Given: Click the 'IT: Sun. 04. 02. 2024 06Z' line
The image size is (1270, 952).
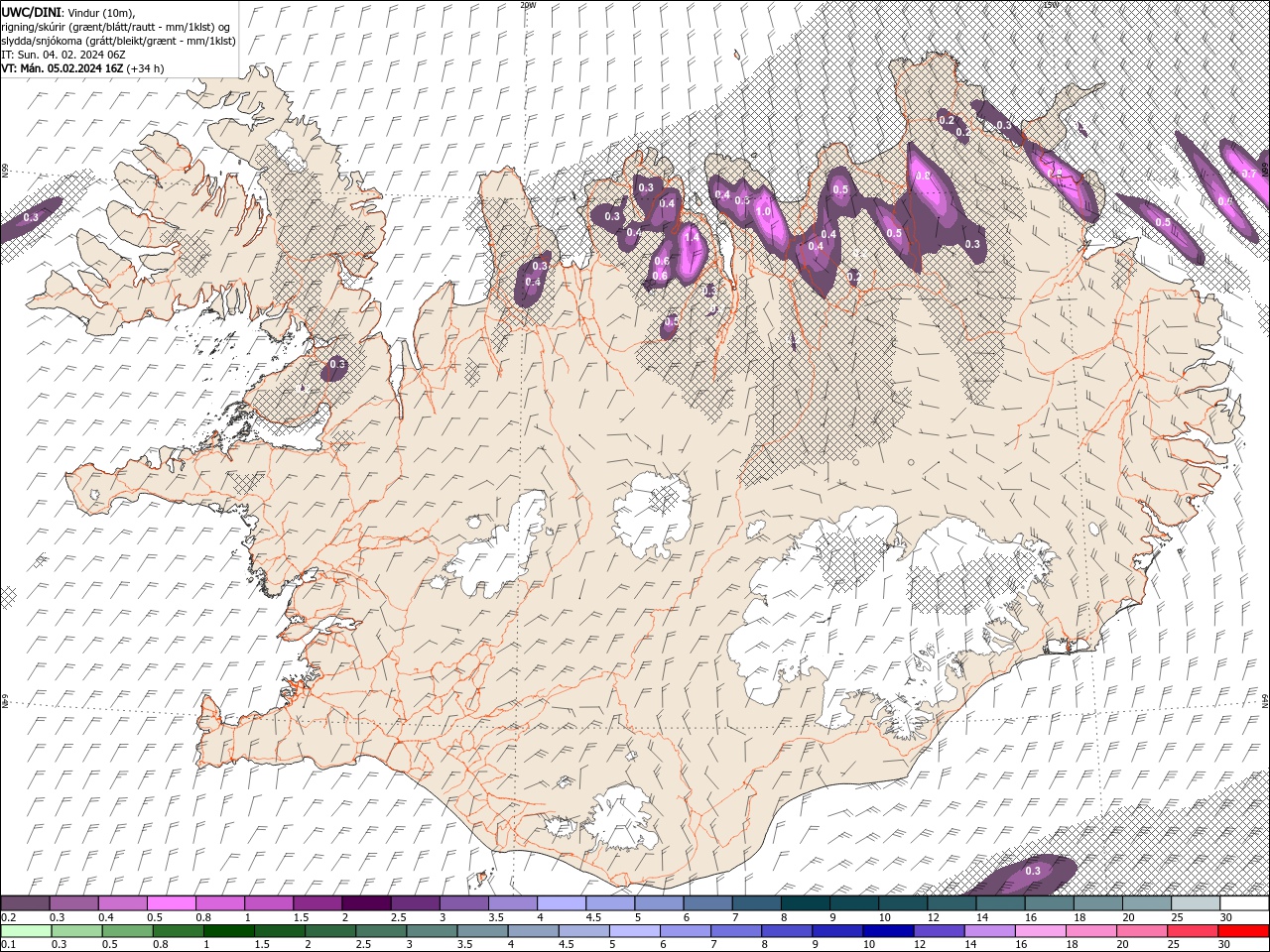Looking at the screenshot, I should (x=63, y=55).
